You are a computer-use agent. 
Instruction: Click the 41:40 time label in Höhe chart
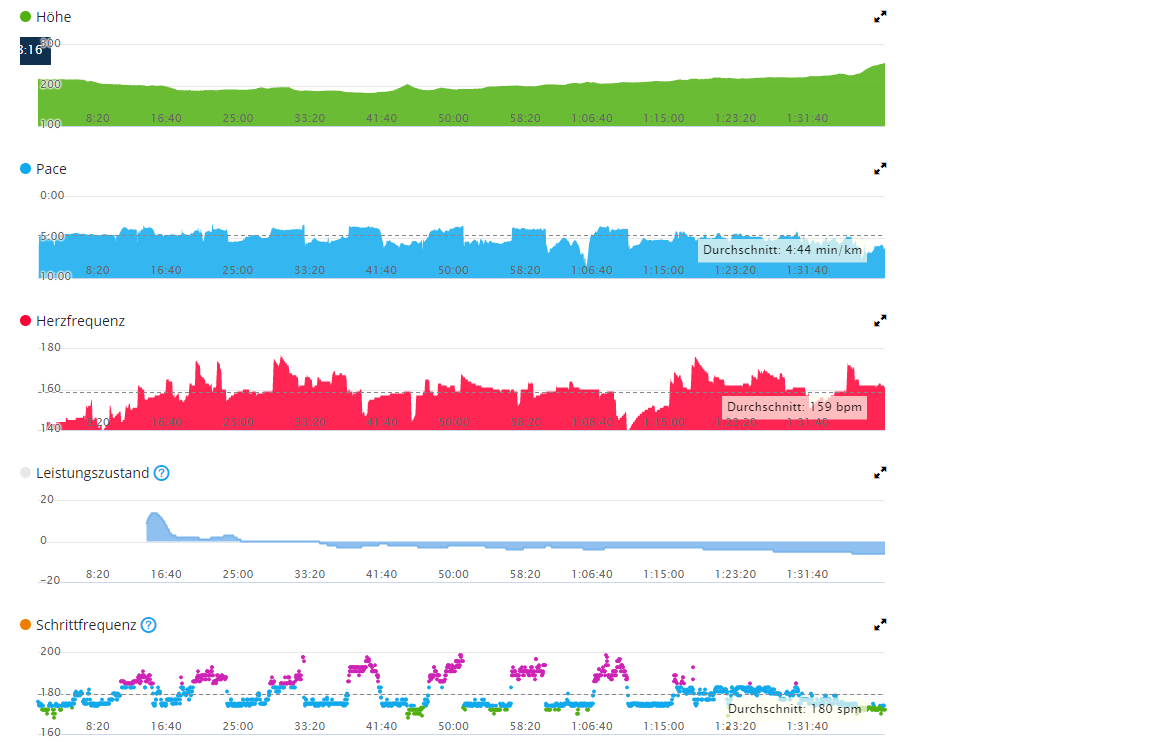(381, 118)
